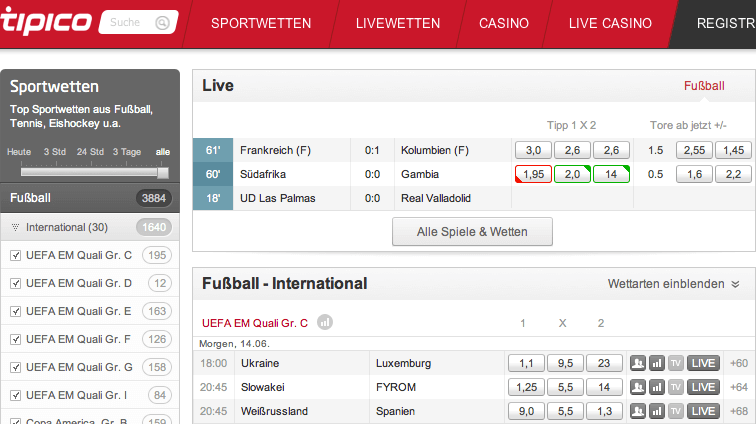Click the person icon in Ukraine row
756x424 pixels.
(x=638, y=363)
